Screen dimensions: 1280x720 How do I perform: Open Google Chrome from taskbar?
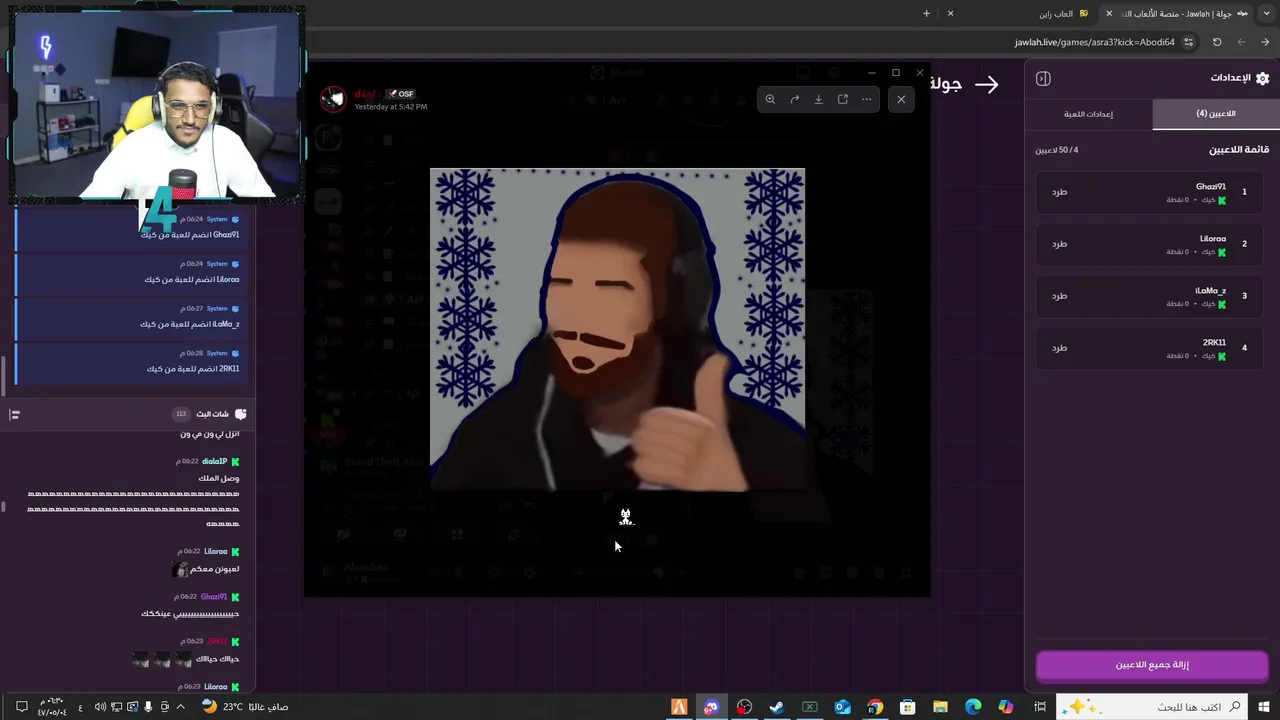(x=875, y=707)
